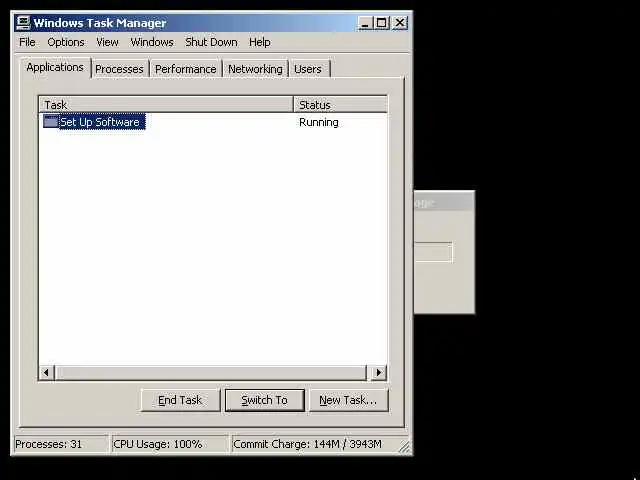The height and width of the screenshot is (480, 640).
Task: Open the File menu
Action: tap(27, 42)
